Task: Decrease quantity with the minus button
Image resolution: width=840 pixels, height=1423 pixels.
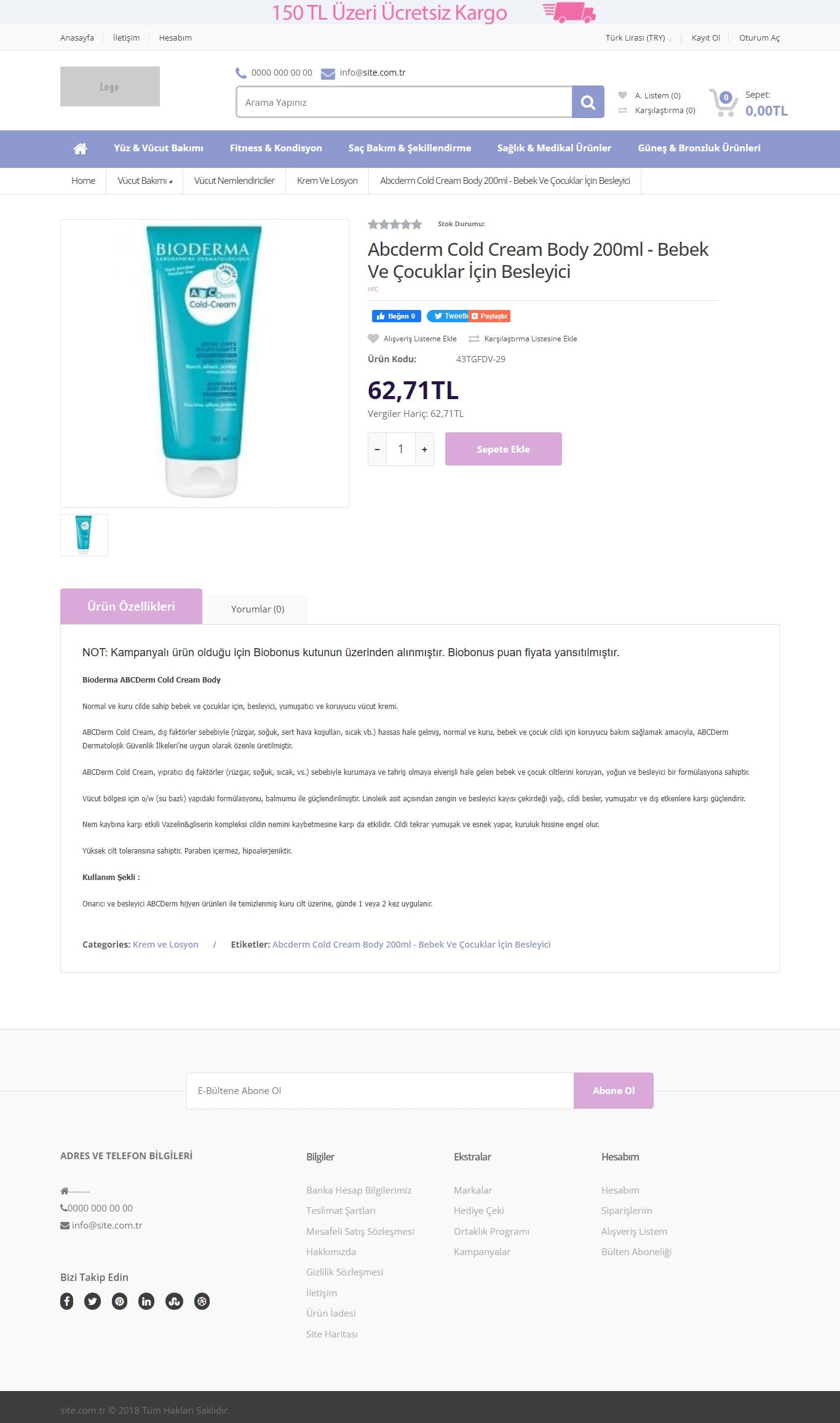Action: (377, 449)
